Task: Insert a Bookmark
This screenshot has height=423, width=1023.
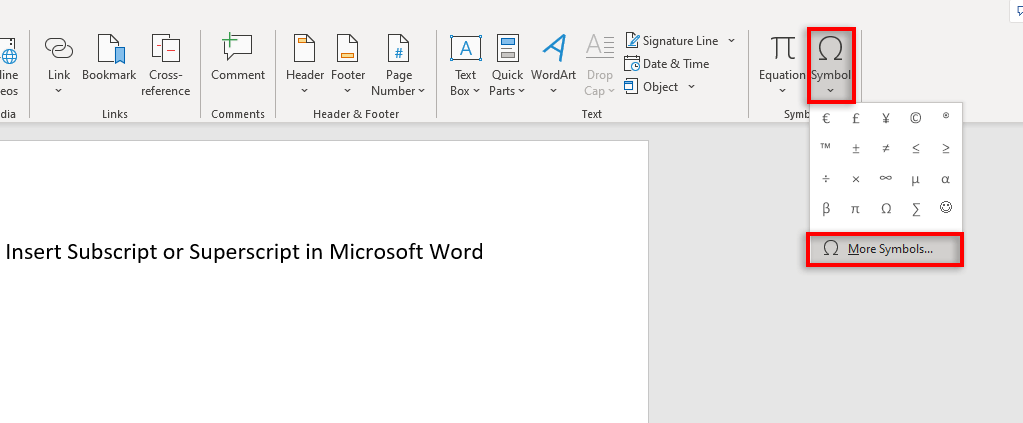Action: point(109,50)
